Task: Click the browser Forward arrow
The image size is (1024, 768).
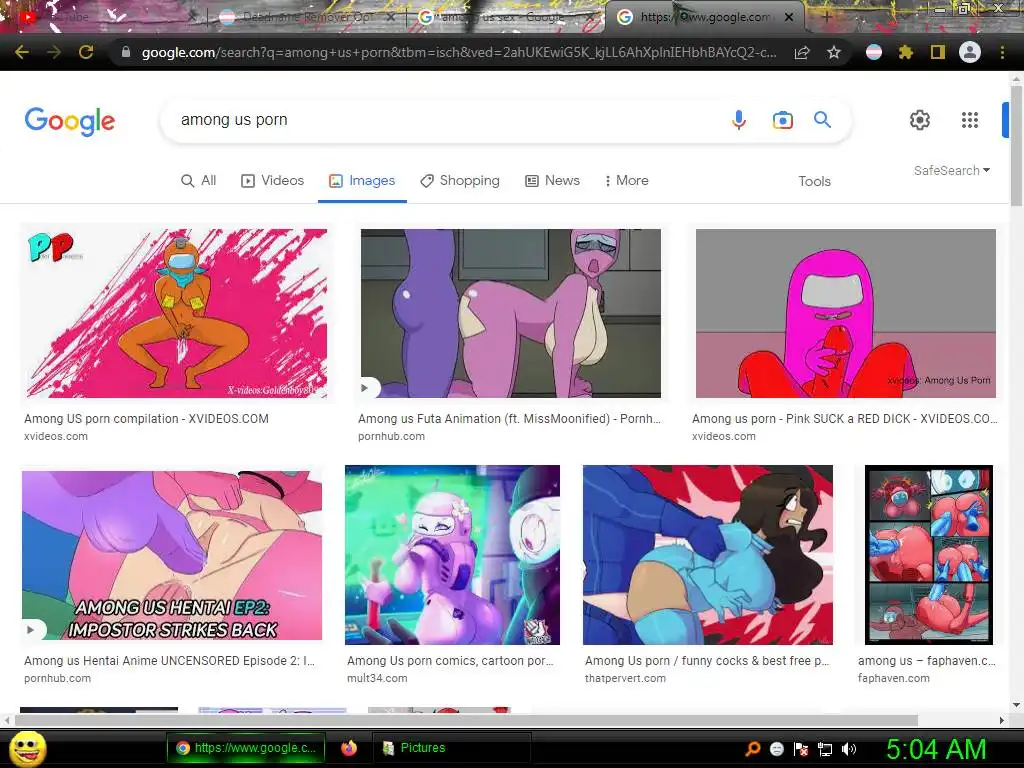Action: tap(54, 52)
